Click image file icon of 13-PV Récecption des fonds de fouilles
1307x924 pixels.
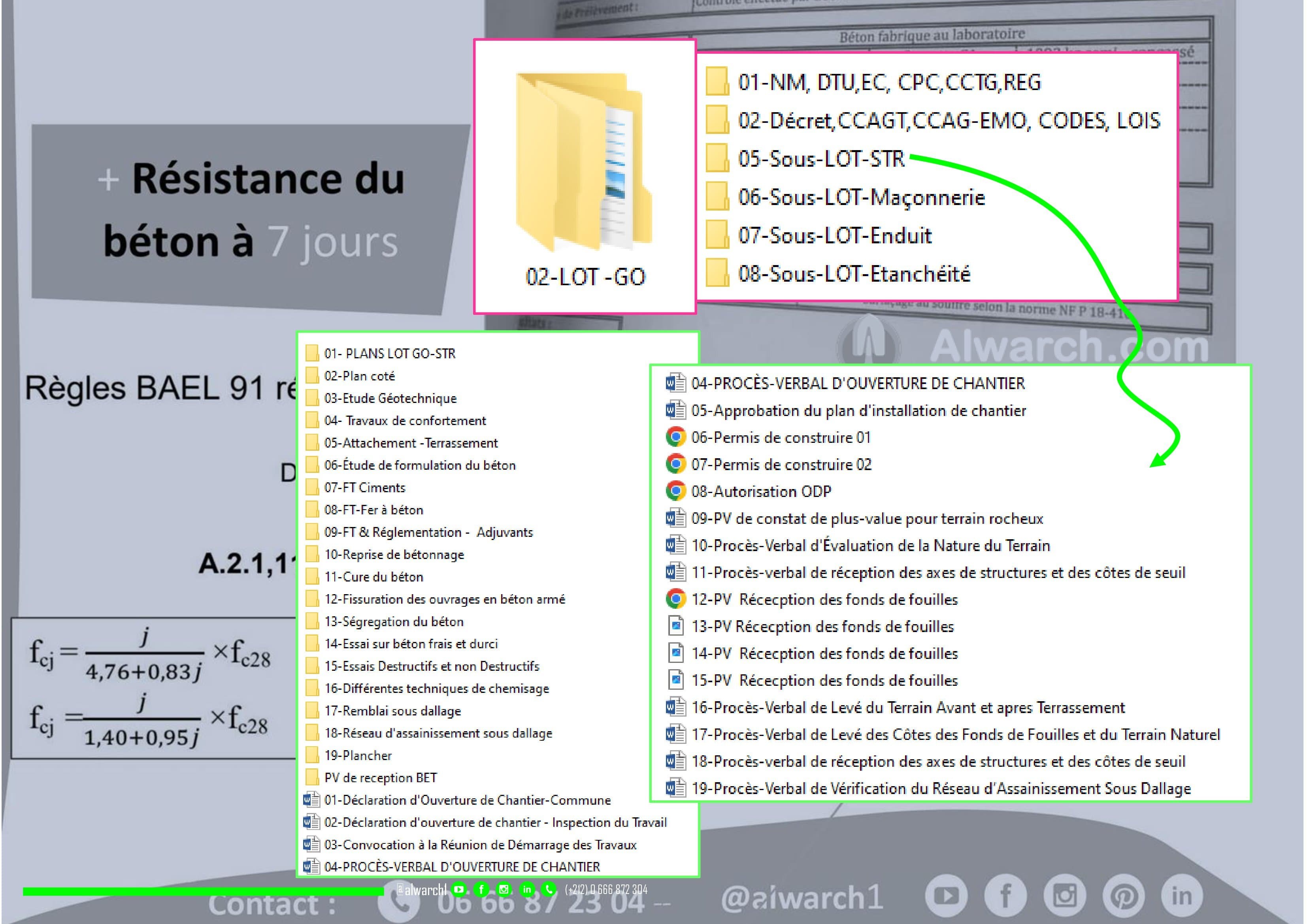(x=676, y=626)
